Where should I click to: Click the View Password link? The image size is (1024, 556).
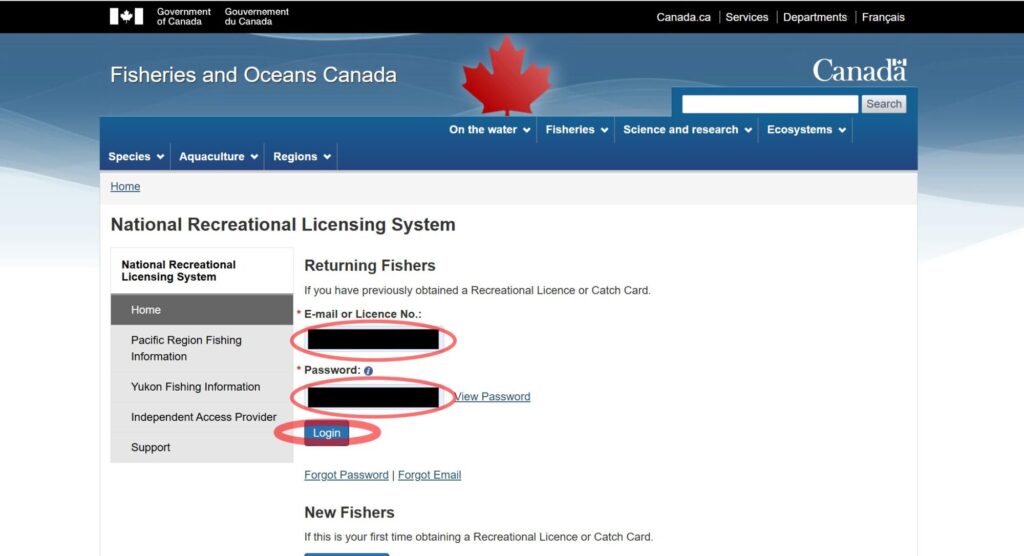(x=492, y=397)
